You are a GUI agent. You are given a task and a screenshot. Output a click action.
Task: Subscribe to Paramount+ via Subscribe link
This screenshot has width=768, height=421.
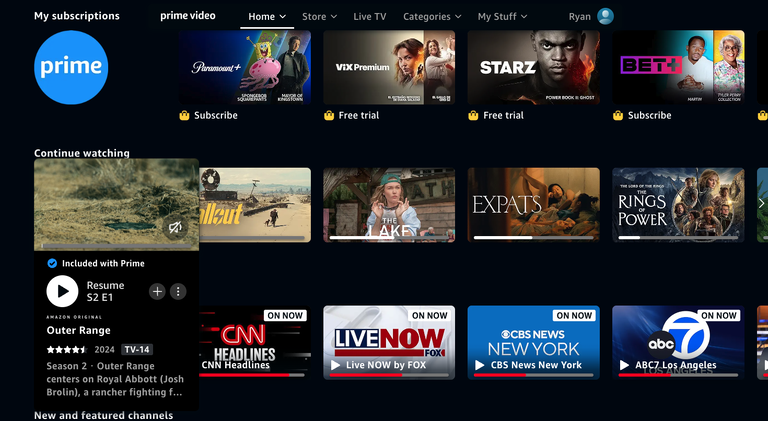(x=216, y=116)
